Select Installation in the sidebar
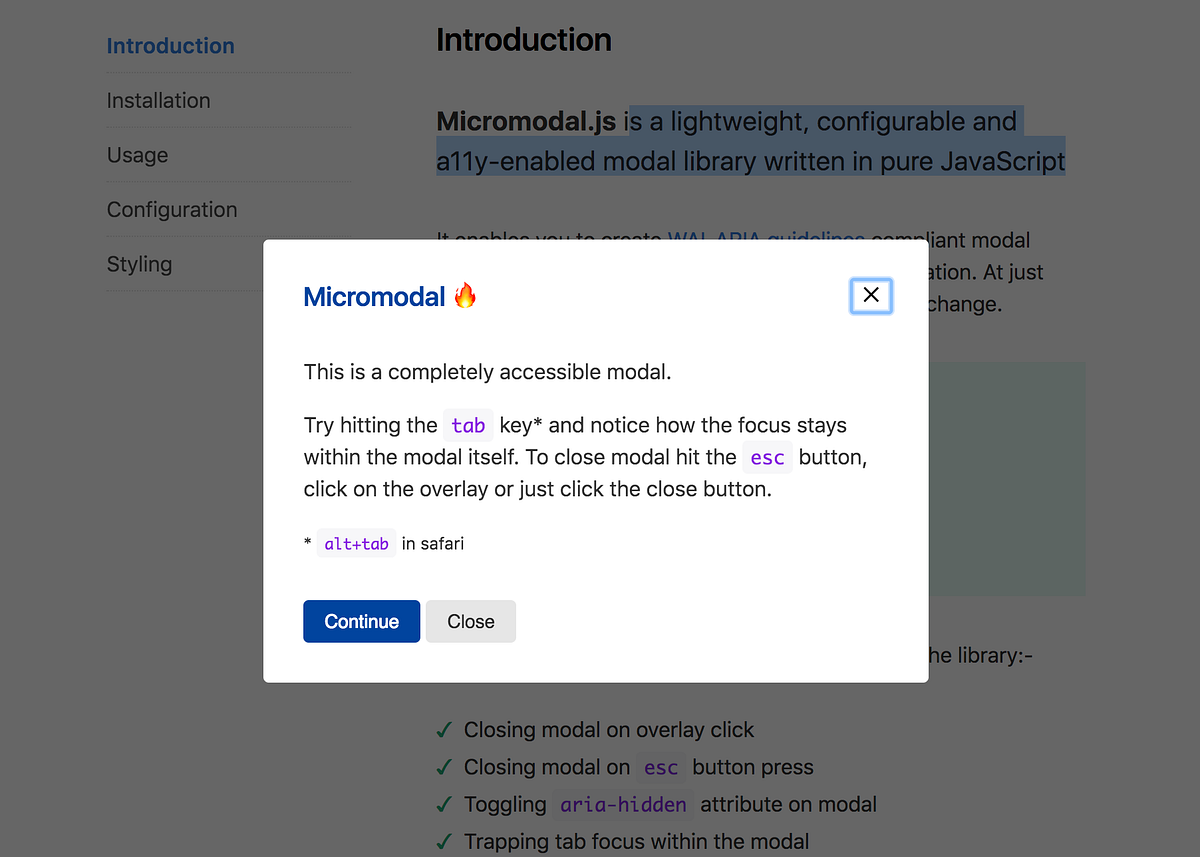1200x857 pixels. (158, 100)
